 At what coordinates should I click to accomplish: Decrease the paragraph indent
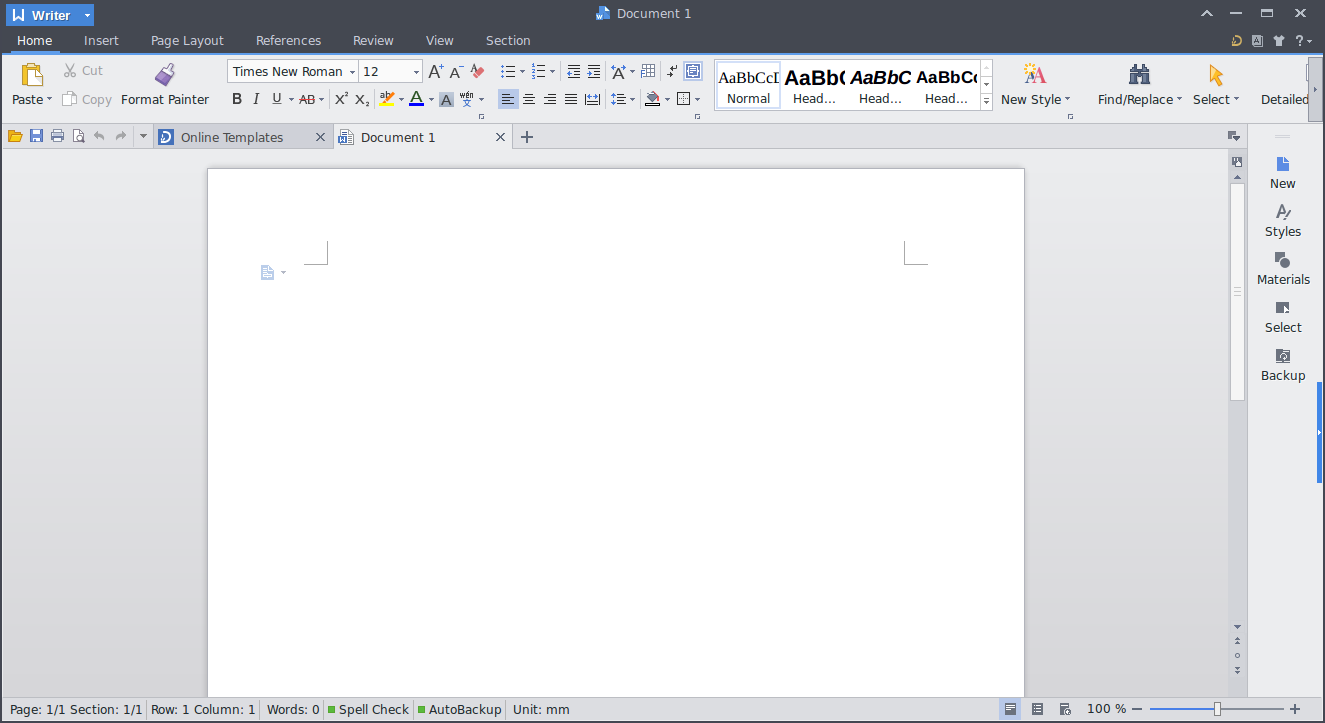tap(573, 71)
